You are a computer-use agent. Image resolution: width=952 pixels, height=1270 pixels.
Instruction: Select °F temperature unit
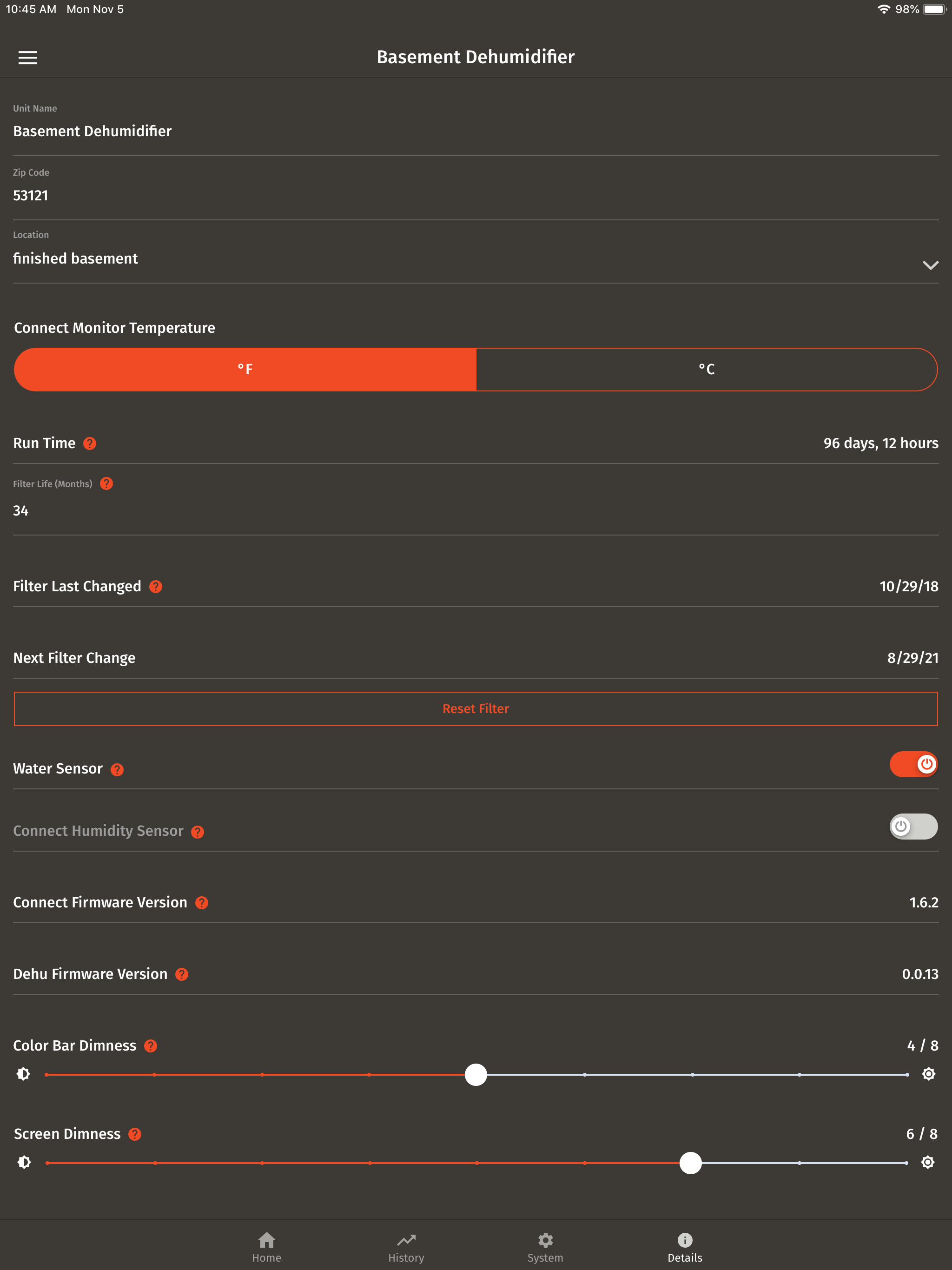point(245,369)
